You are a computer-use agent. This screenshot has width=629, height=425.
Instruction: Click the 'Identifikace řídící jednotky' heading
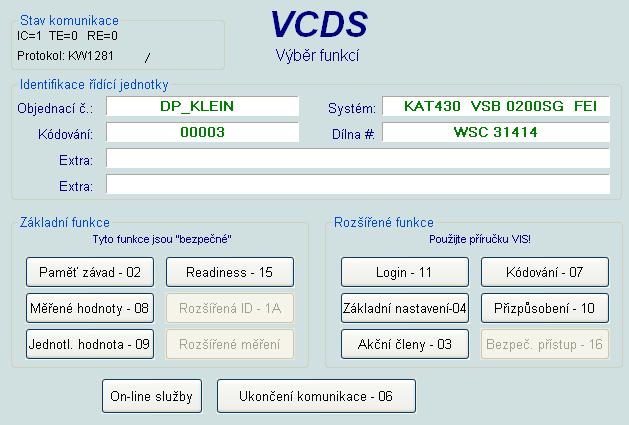(94, 85)
